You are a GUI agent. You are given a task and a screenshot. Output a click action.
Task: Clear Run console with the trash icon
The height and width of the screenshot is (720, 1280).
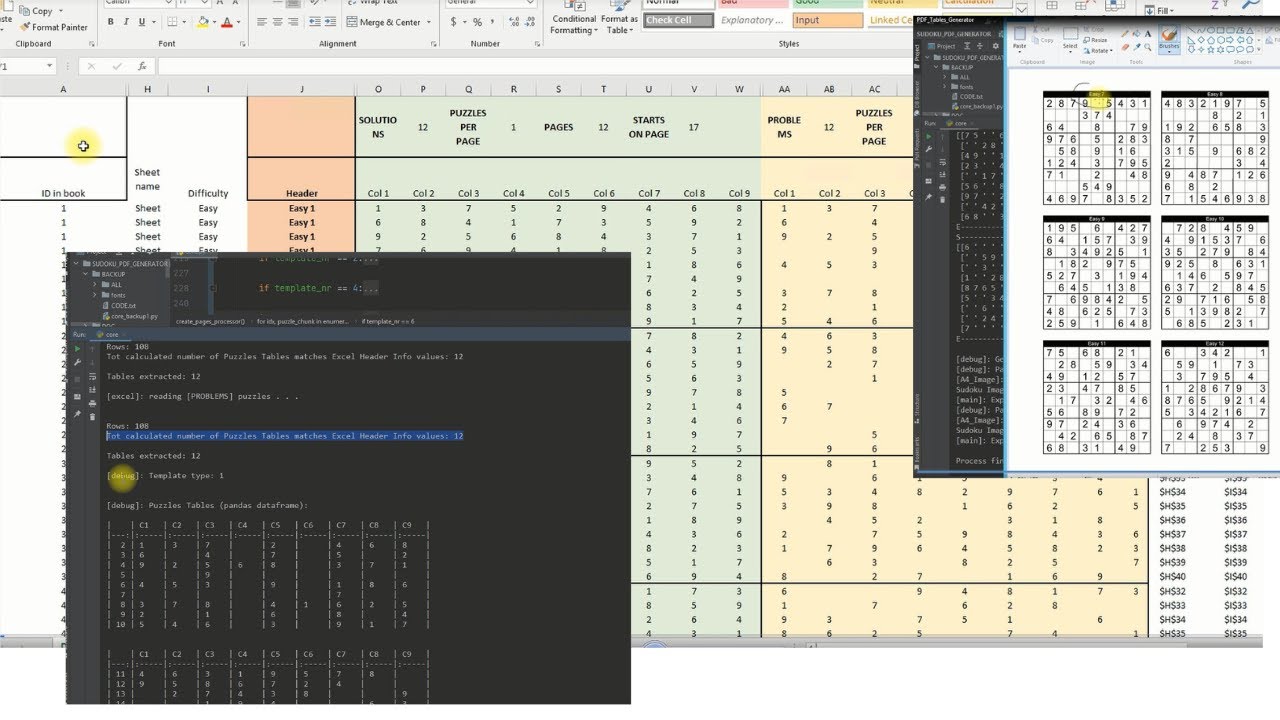pos(92,416)
